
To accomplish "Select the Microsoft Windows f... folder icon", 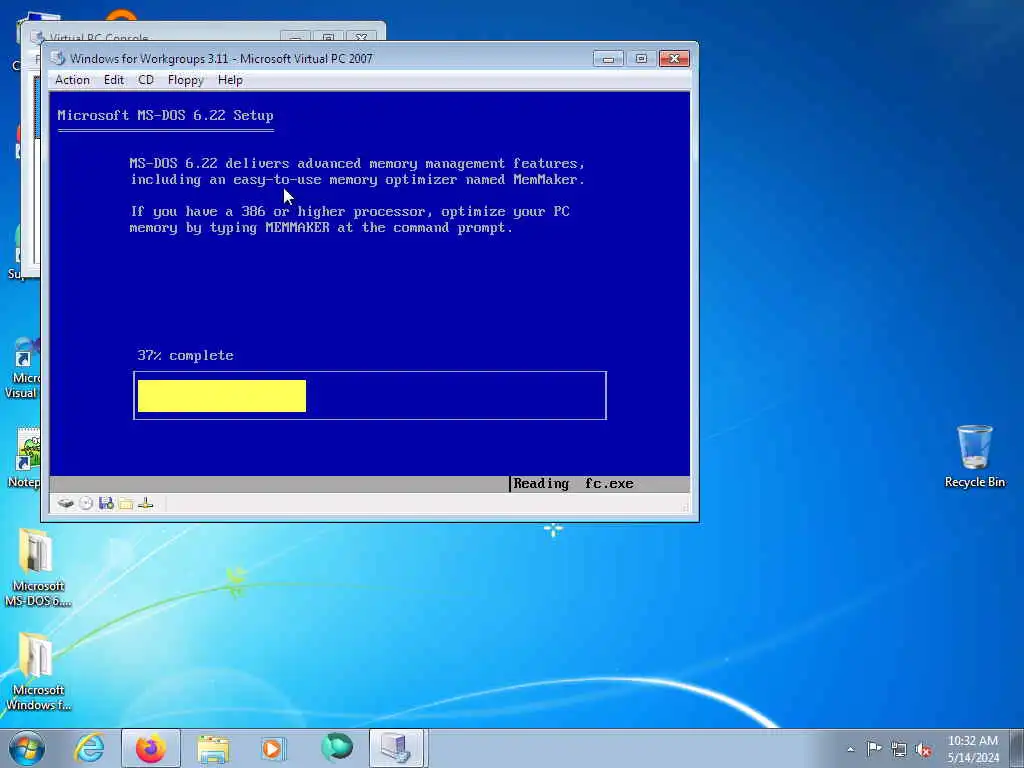I will point(37,672).
